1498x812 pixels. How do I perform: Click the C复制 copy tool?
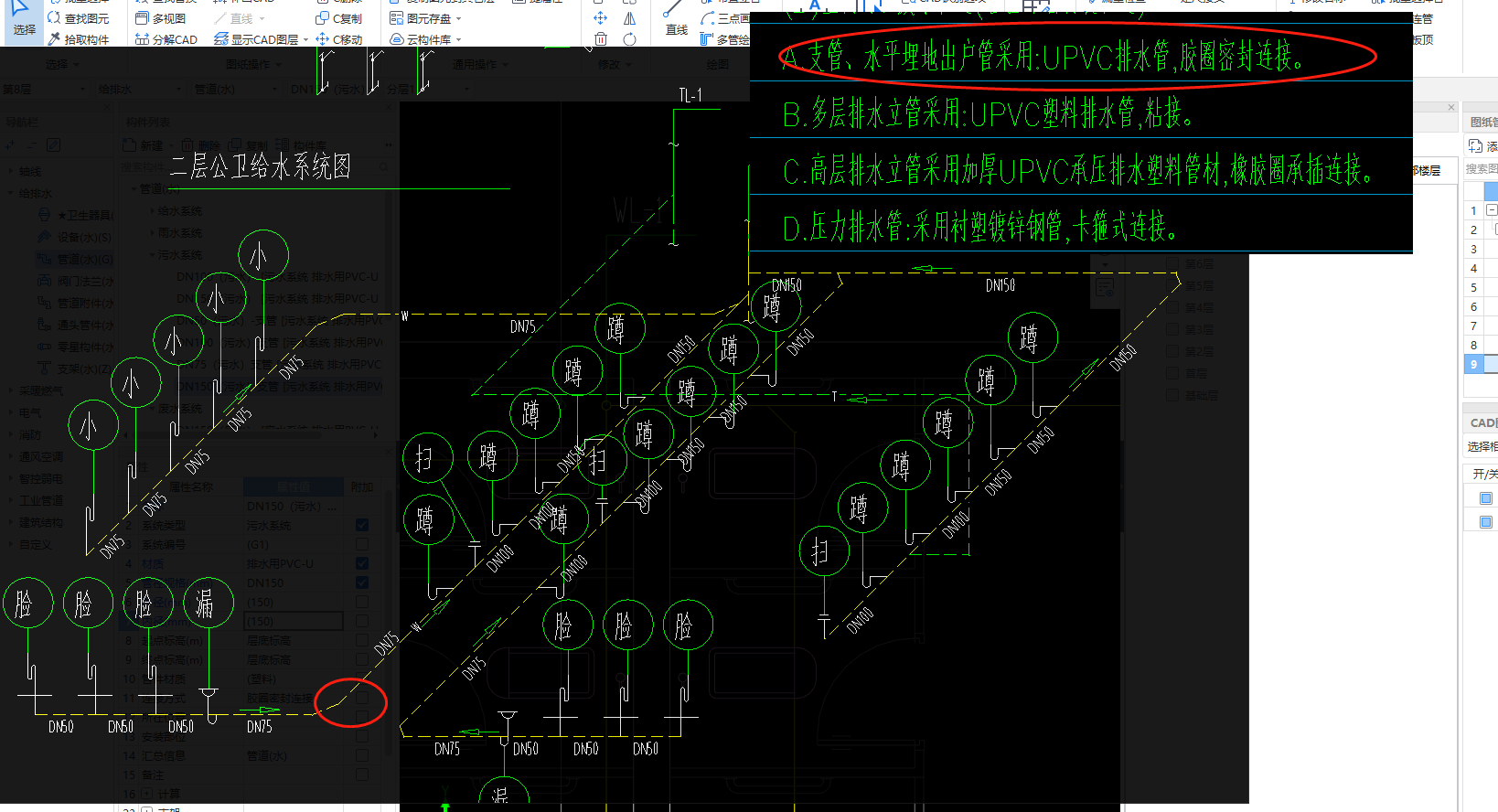(339, 18)
